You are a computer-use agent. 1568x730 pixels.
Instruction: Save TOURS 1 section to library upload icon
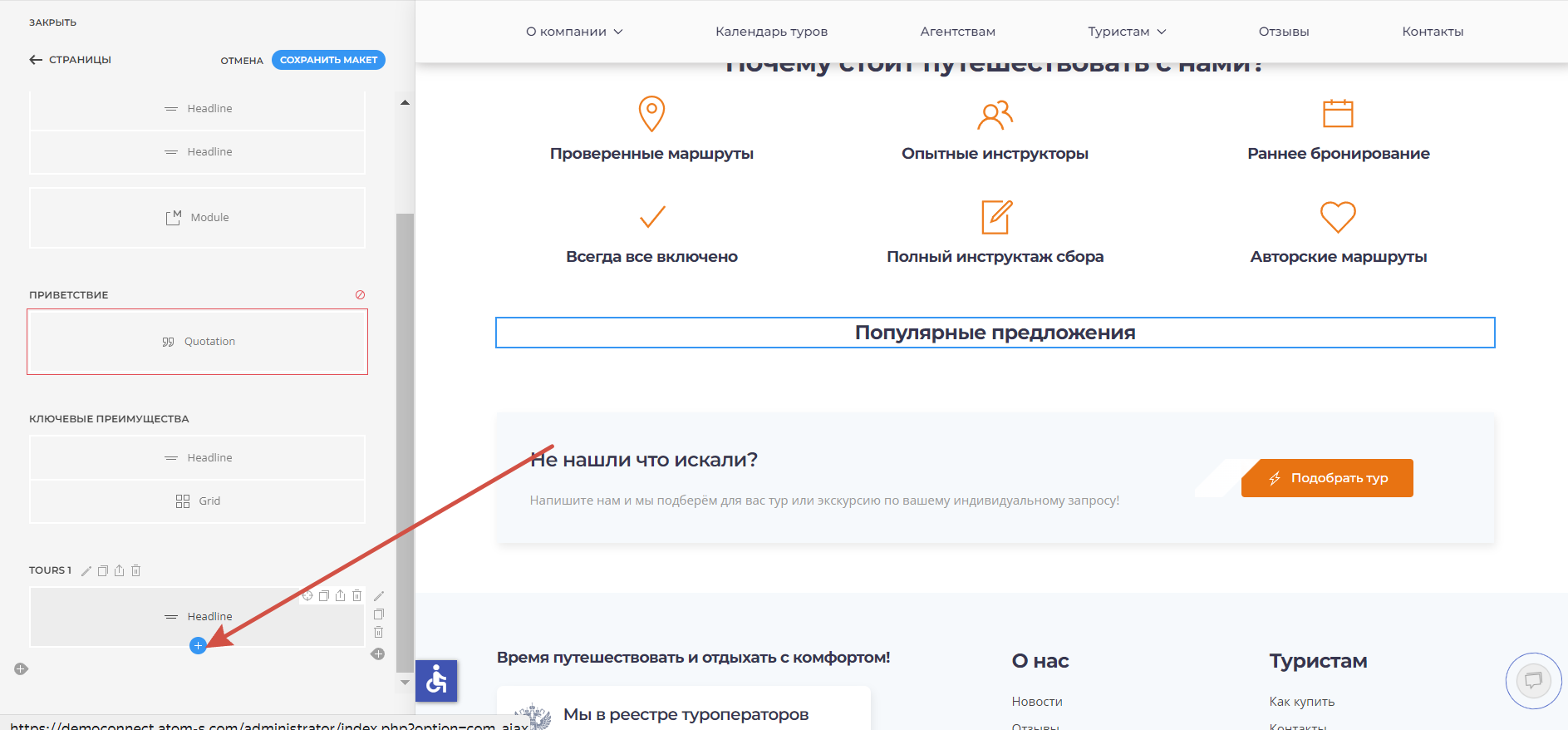pos(120,570)
